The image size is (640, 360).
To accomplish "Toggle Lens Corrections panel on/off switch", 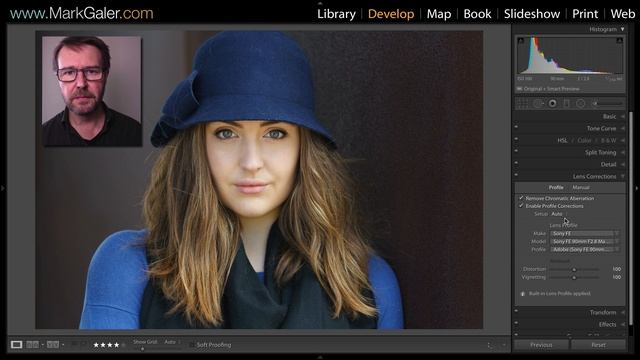I will pos(516,175).
